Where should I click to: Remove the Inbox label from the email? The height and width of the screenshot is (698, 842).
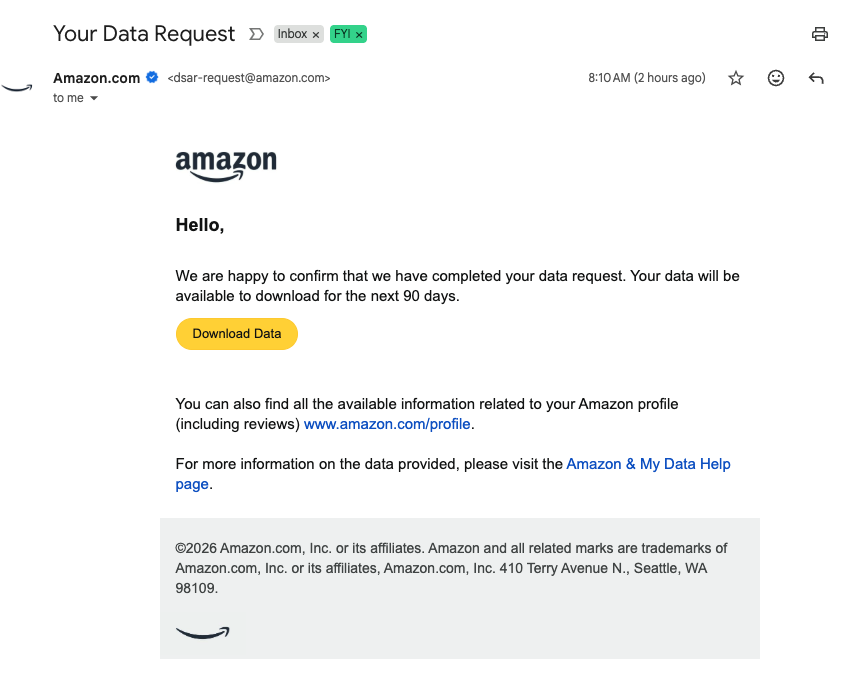click(x=317, y=33)
